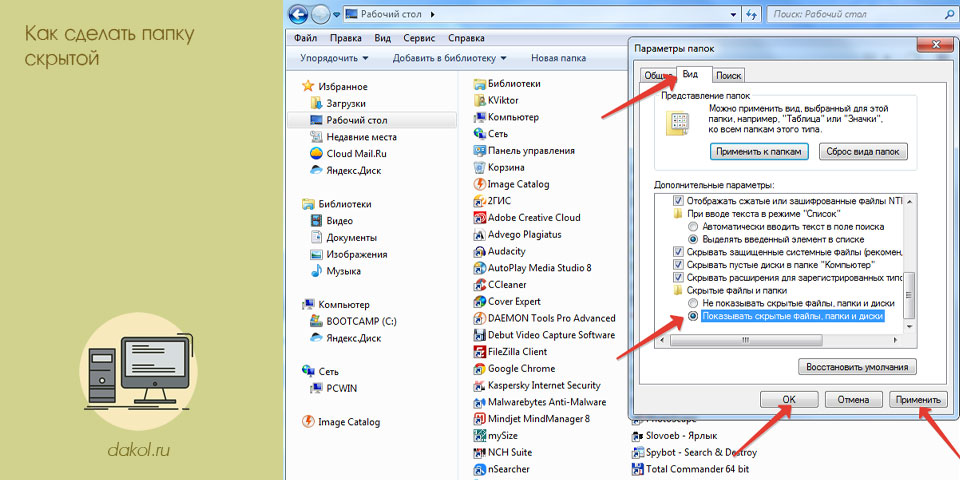960x480 pixels.
Task: Open the Сервис menu
Action: [x=419, y=38]
